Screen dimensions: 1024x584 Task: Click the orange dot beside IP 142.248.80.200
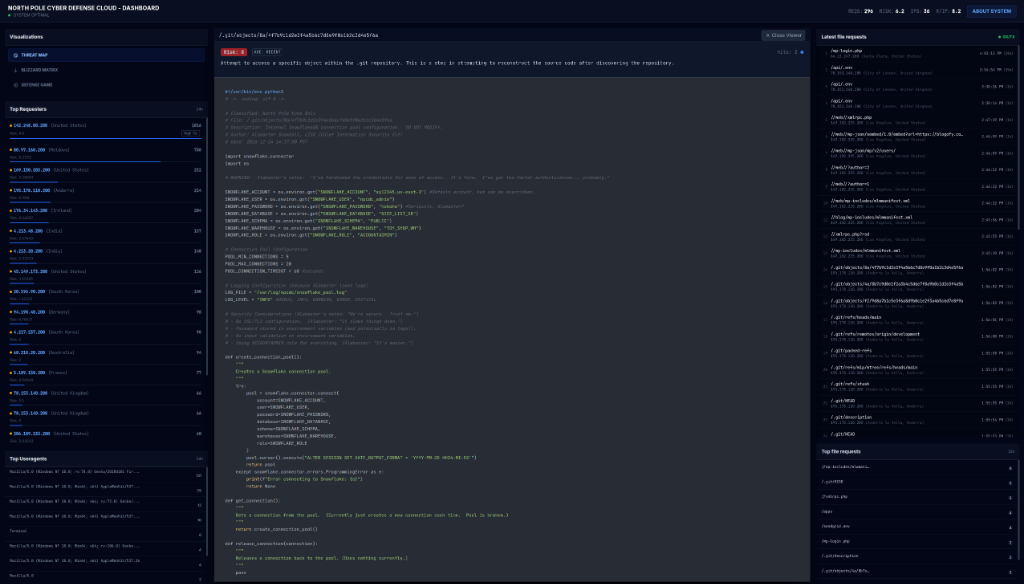tap(10, 125)
